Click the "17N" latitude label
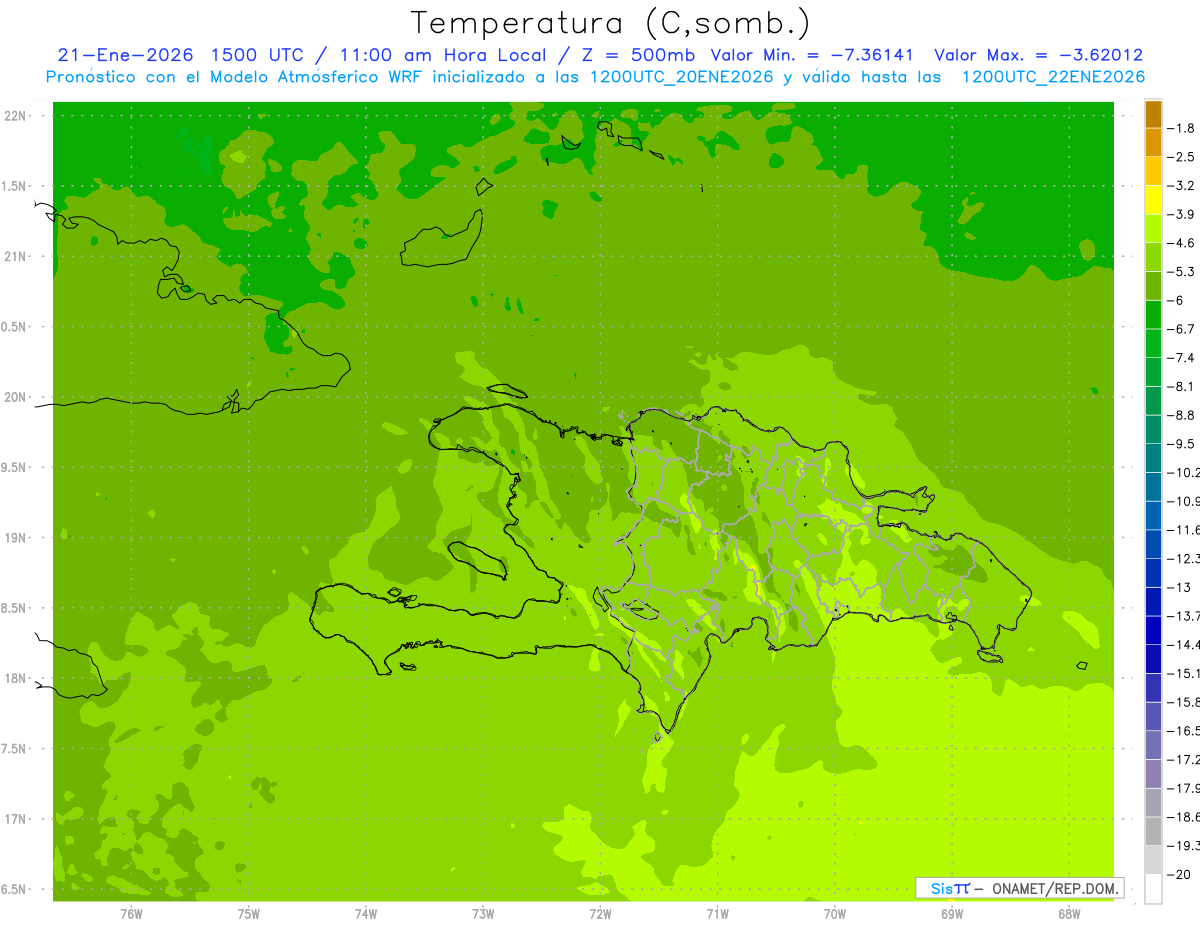Viewport: 1200px width, 927px height. pos(15,819)
